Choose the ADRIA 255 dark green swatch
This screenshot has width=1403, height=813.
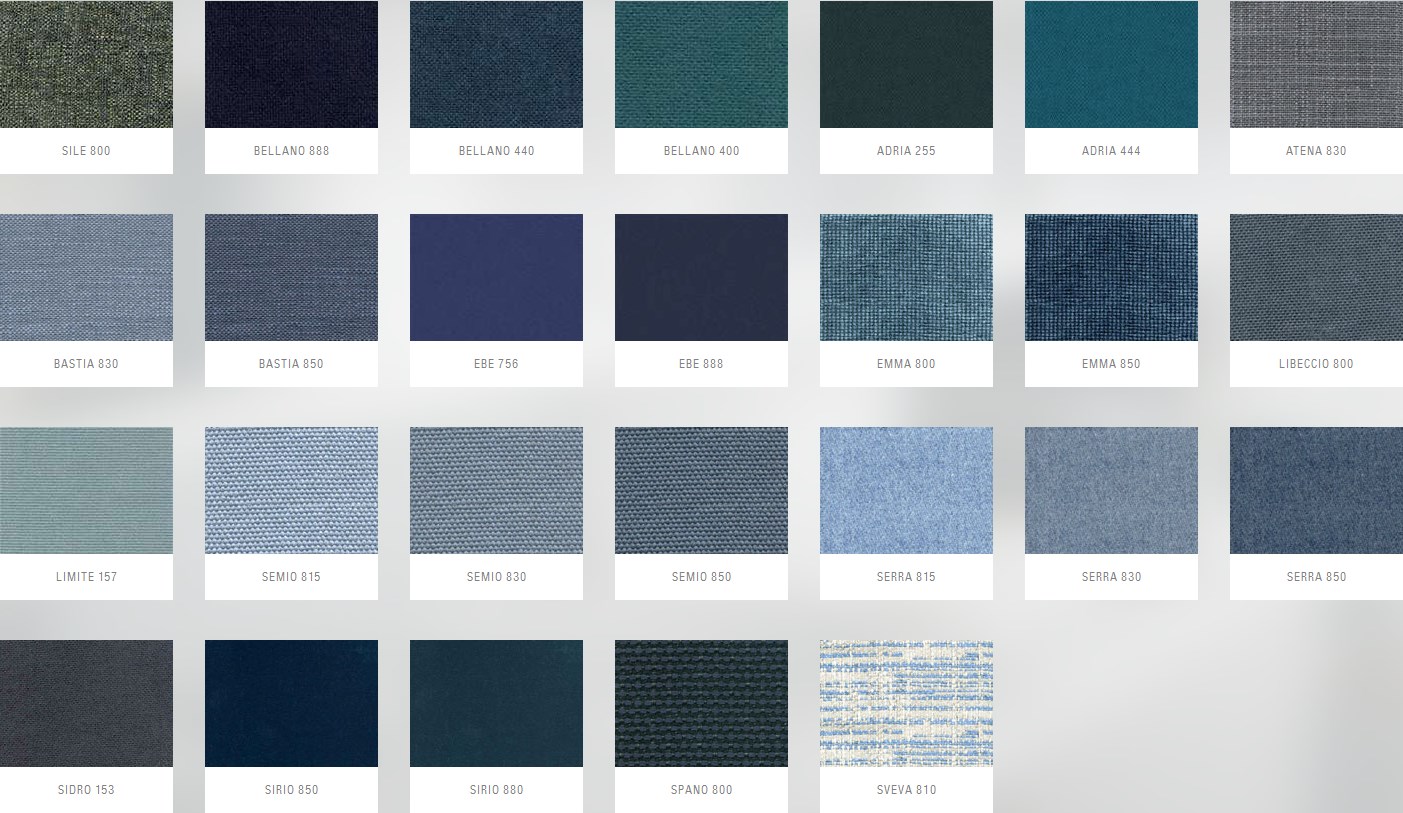click(906, 64)
